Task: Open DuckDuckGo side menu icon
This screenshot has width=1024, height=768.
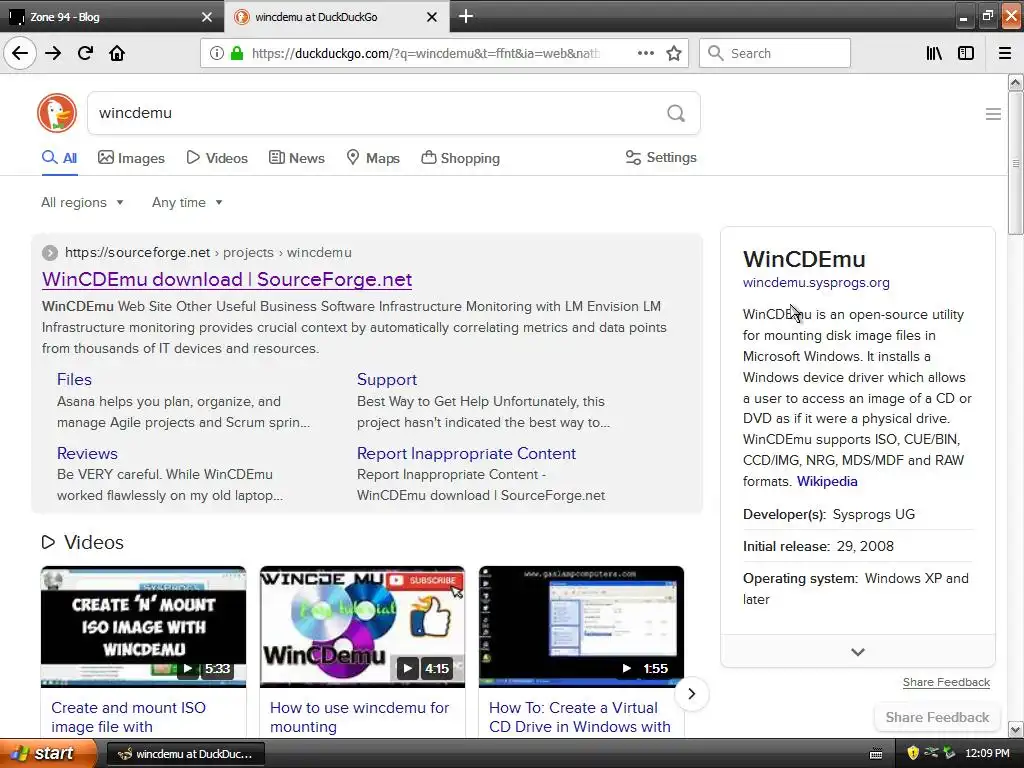Action: [993, 114]
